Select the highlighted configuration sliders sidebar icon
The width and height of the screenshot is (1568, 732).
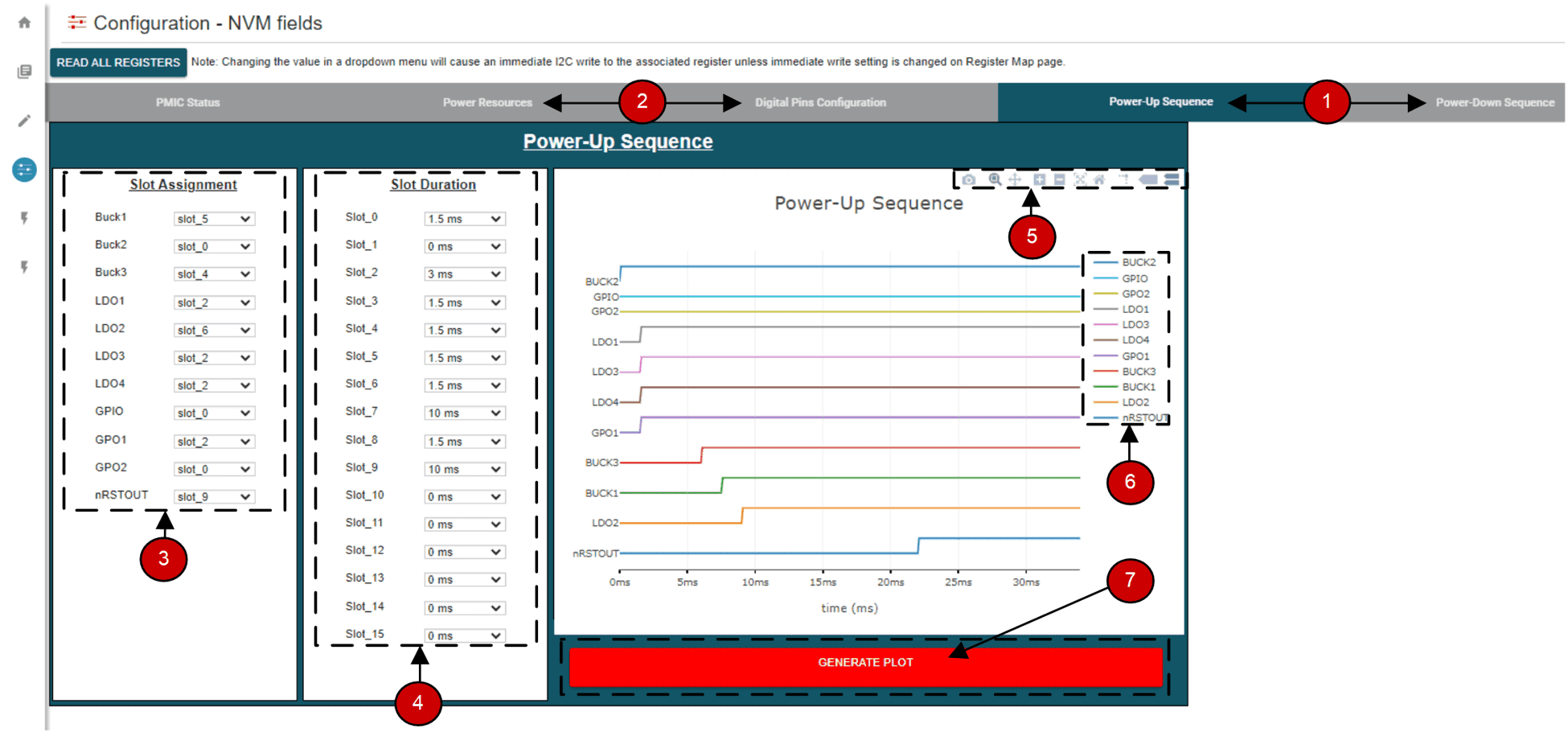pyautogui.click(x=24, y=170)
